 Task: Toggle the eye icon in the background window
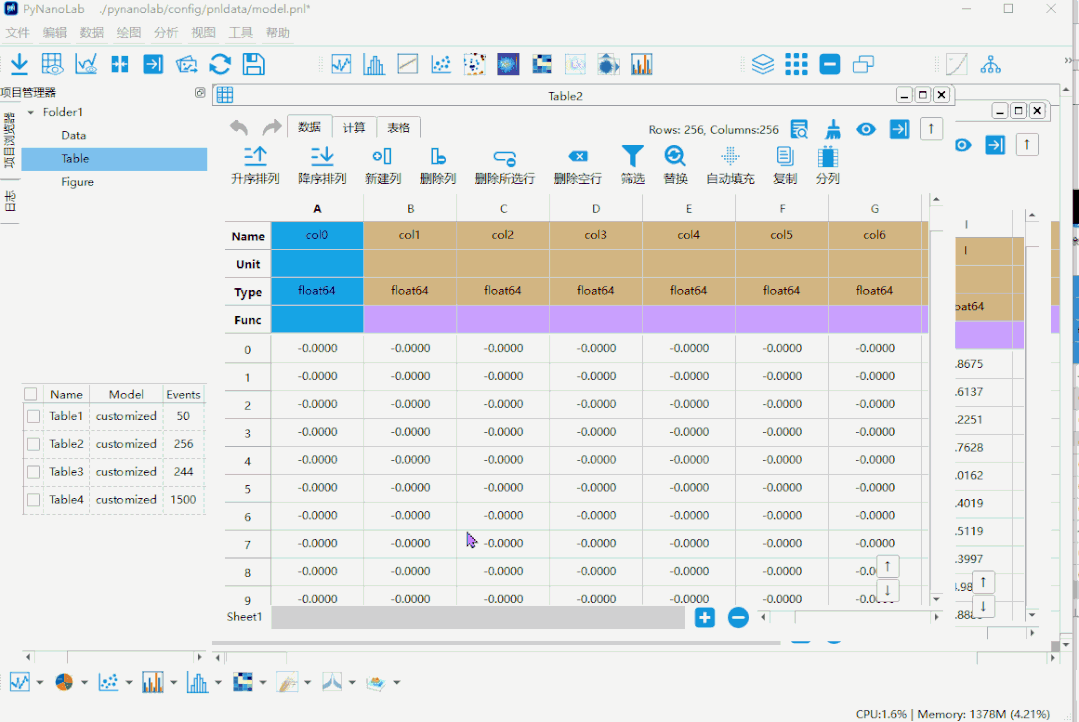tap(963, 145)
